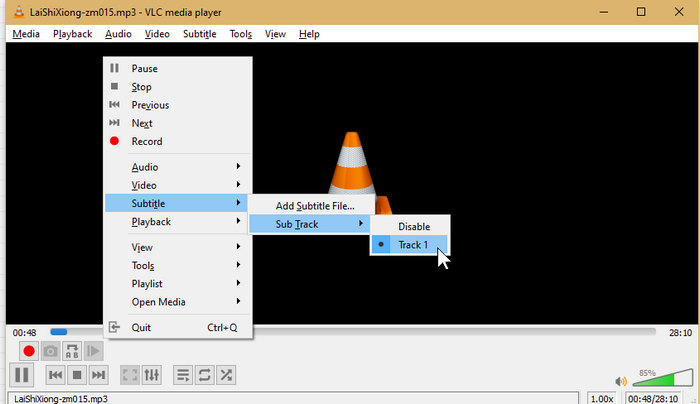
Task: Click the red Record button in the toolbar
Action: click(x=29, y=351)
